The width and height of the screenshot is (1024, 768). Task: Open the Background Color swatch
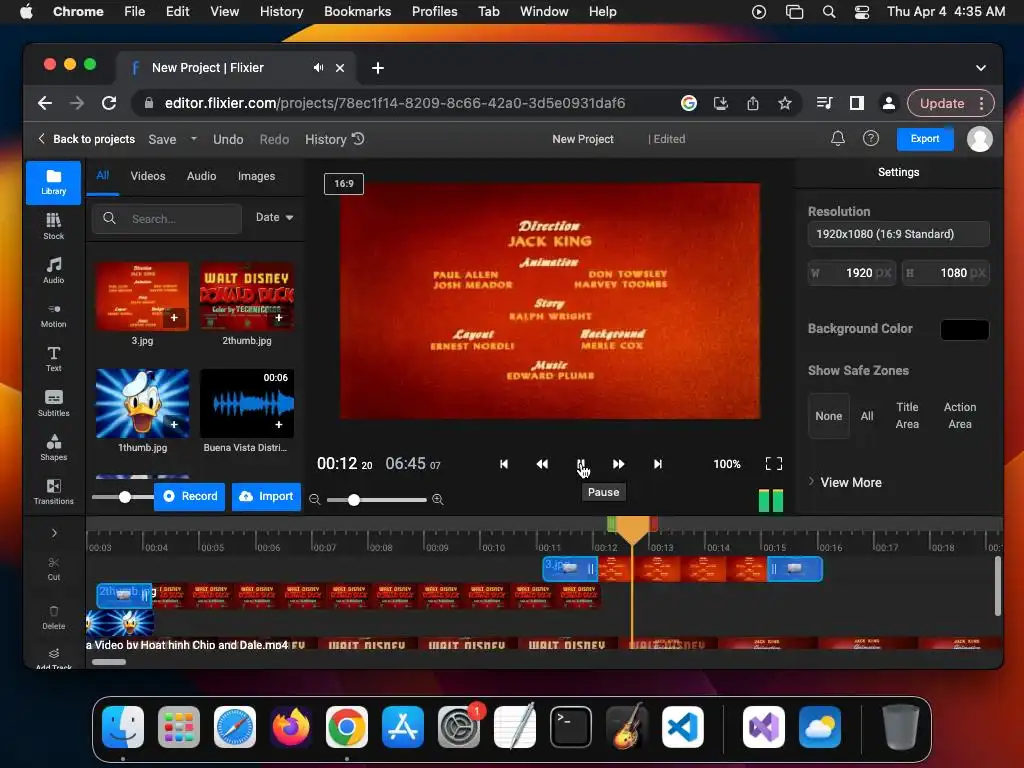pos(964,329)
